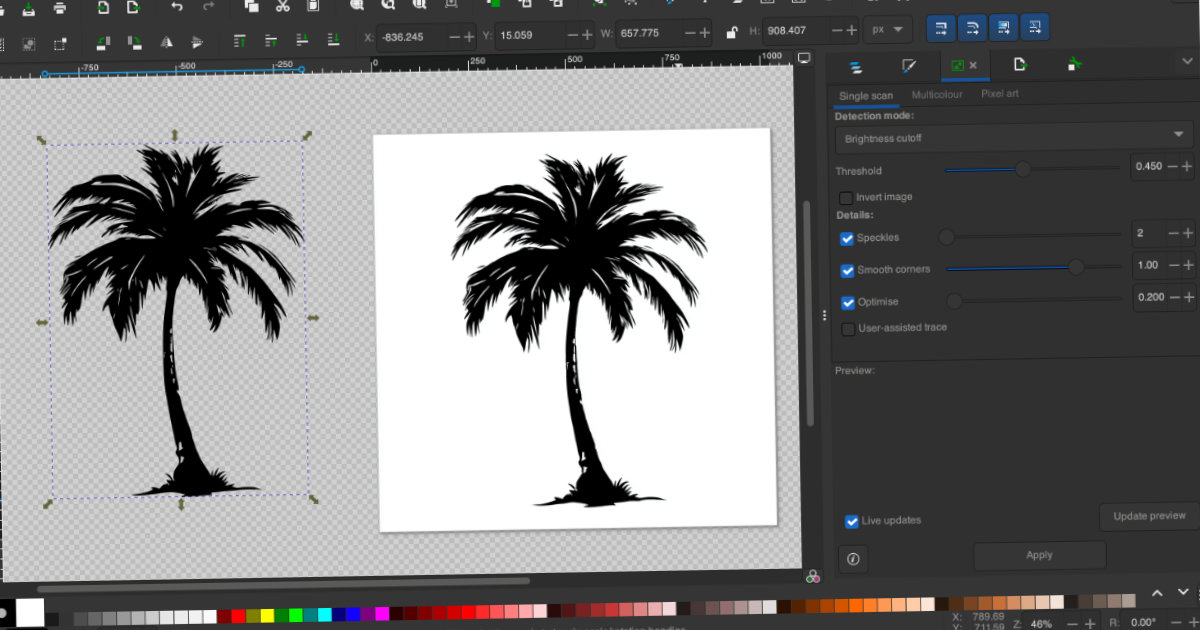Screen dimensions: 1200x630
Task: Toggle the width/height ratio lock
Action: click(732, 31)
